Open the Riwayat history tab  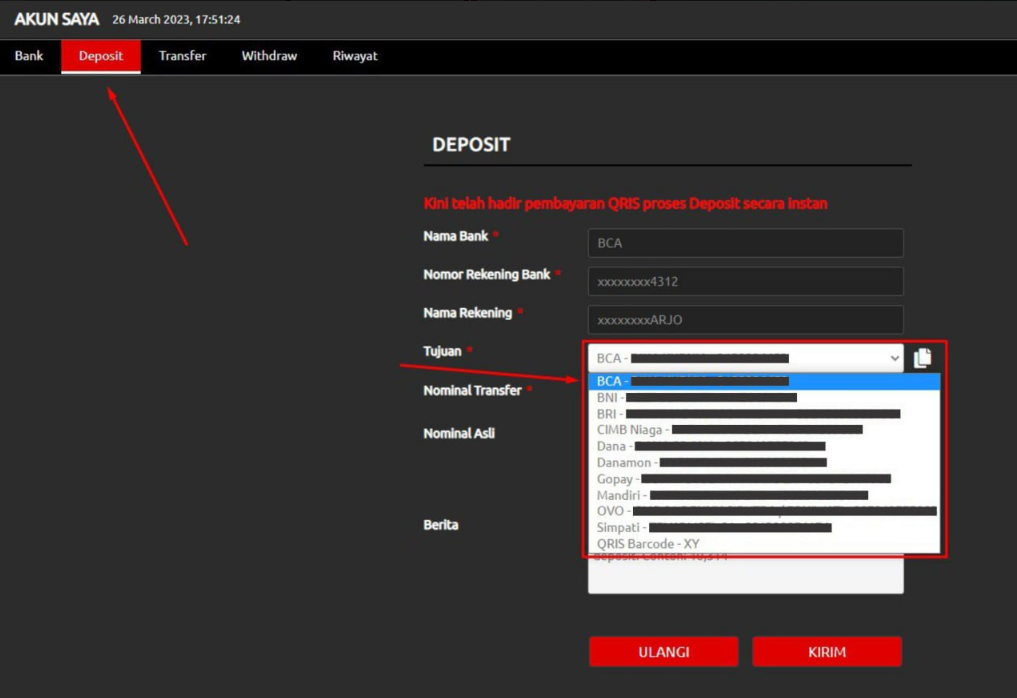pos(355,56)
